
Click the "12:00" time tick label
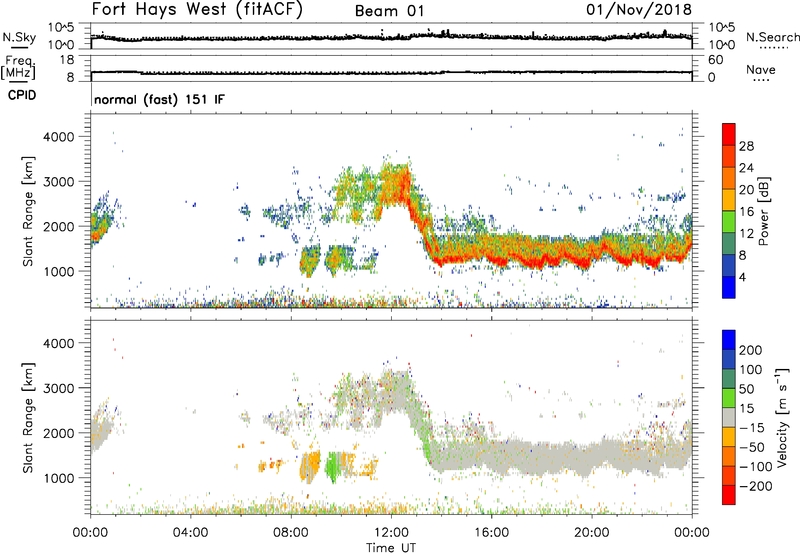pos(391,533)
